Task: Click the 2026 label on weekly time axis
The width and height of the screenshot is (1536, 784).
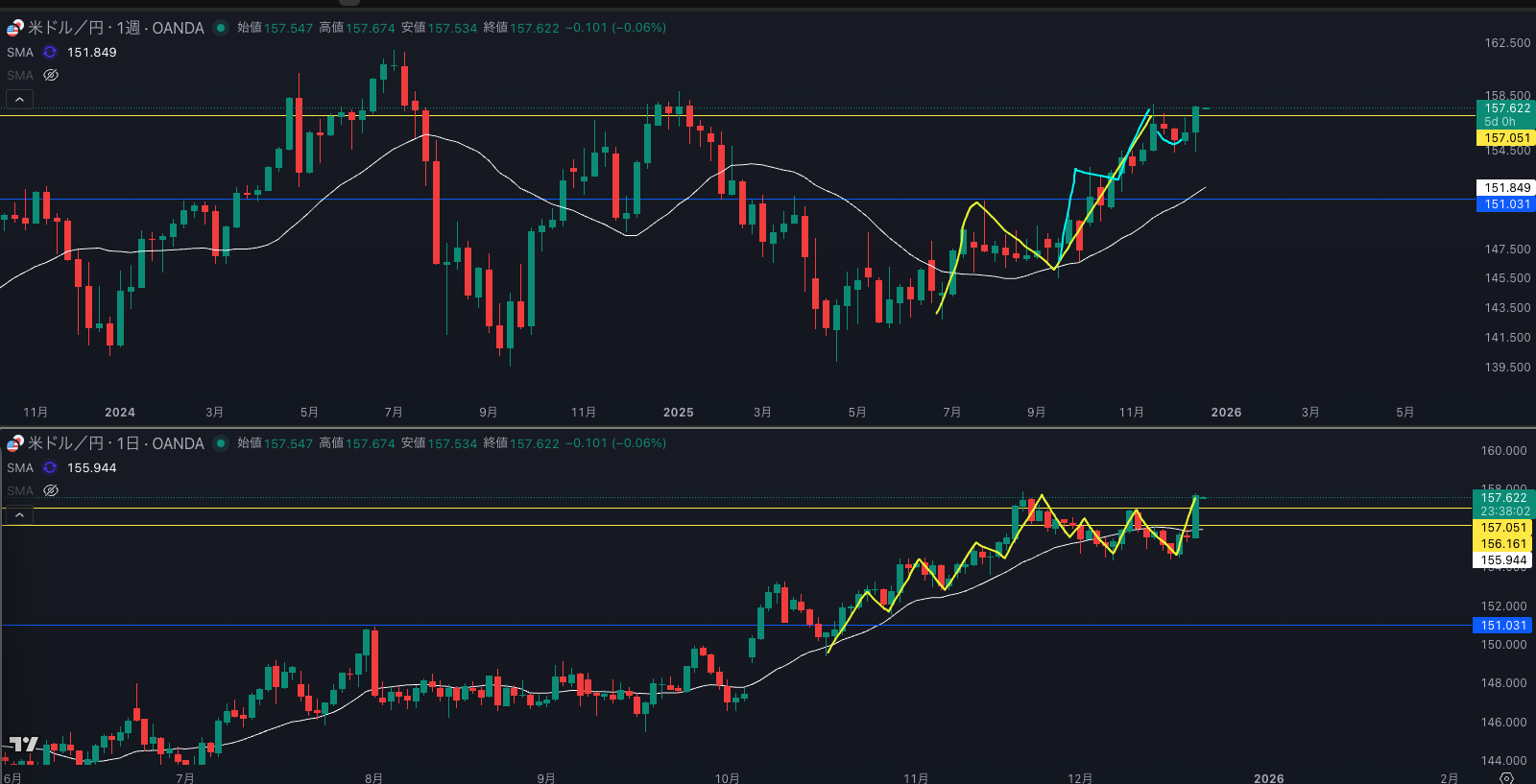Action: (x=1226, y=413)
